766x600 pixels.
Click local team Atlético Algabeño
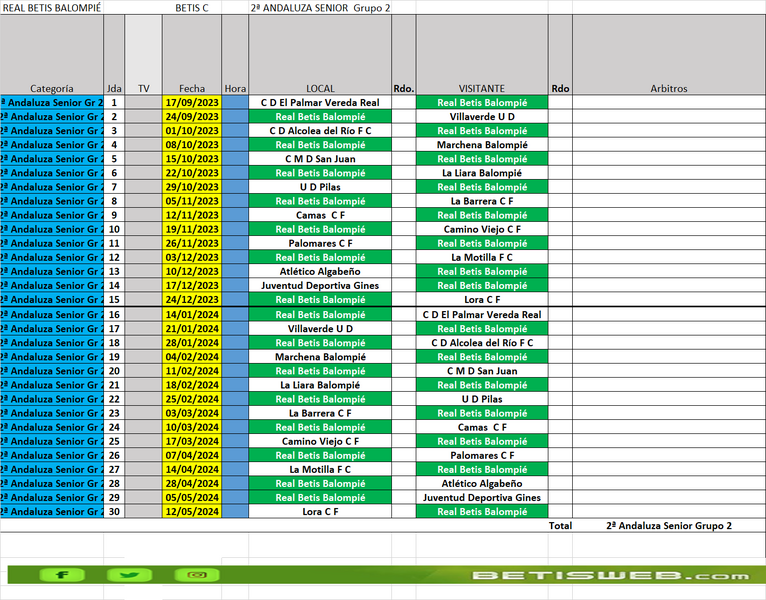coord(320,272)
